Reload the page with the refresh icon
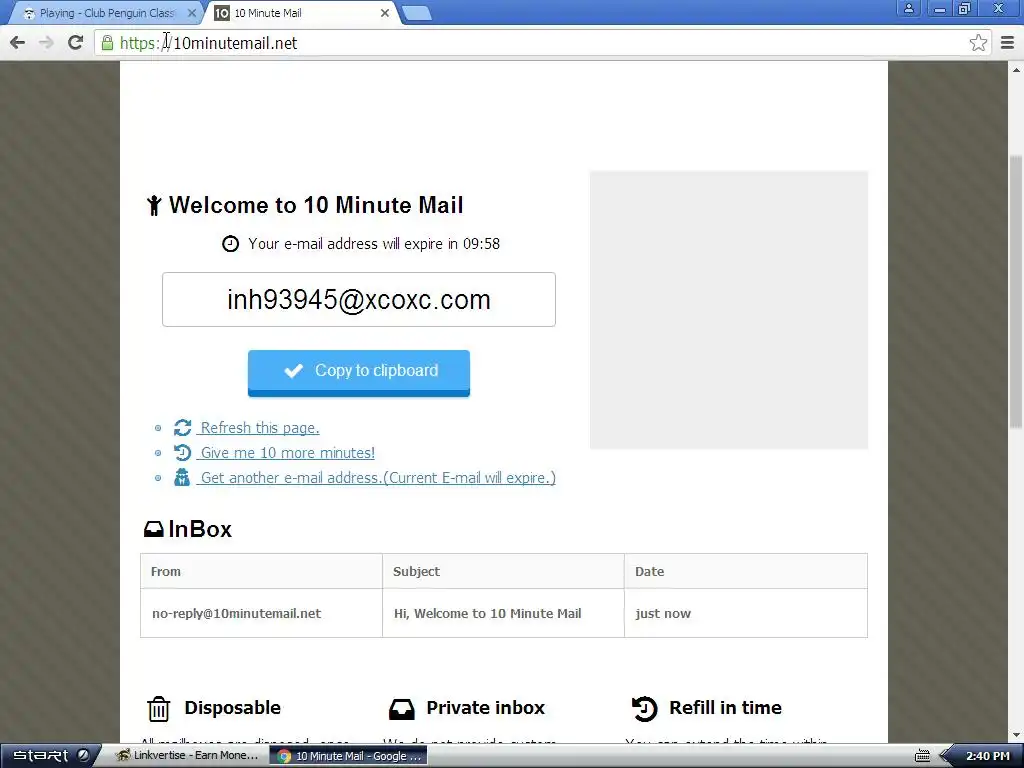 [75, 42]
